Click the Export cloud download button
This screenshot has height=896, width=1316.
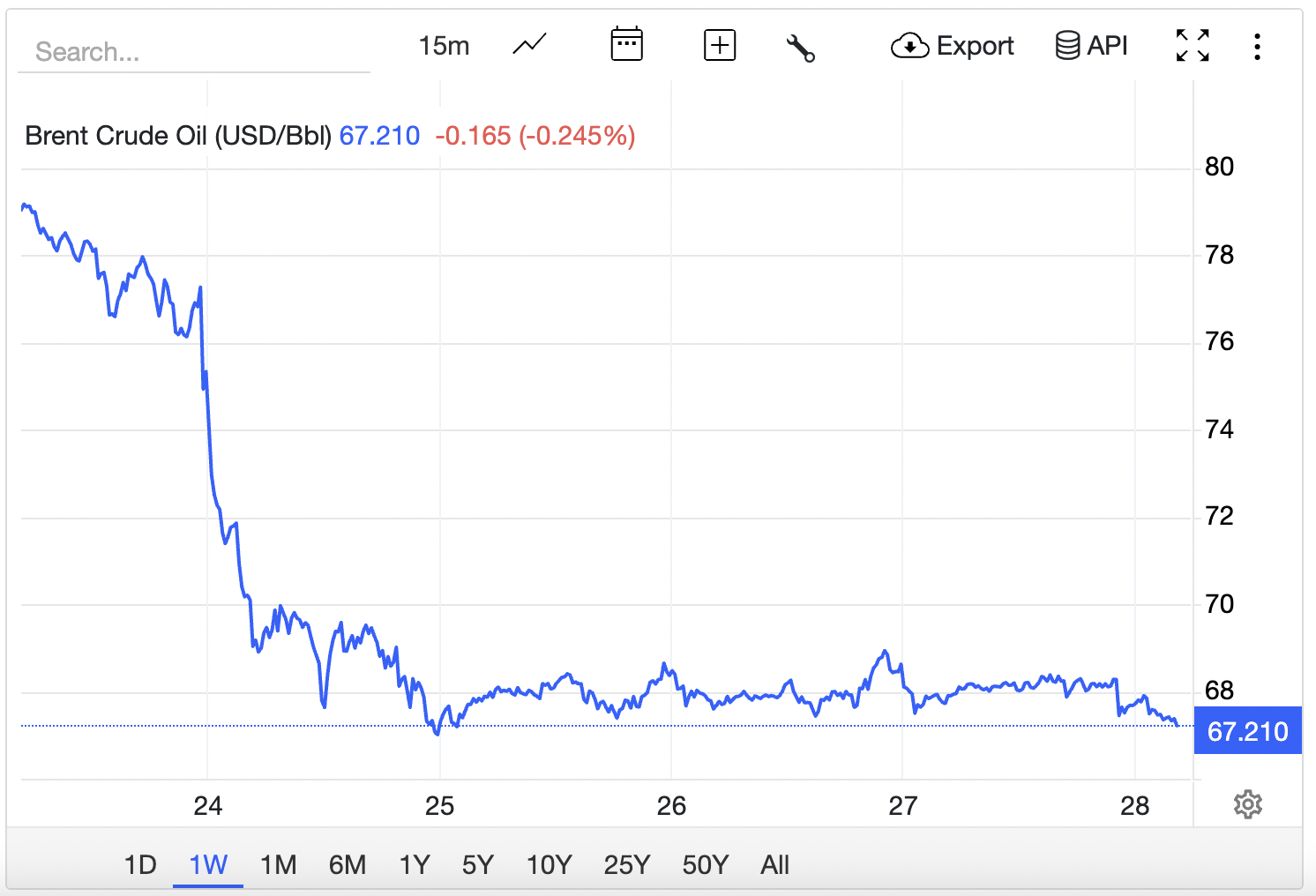[953, 45]
